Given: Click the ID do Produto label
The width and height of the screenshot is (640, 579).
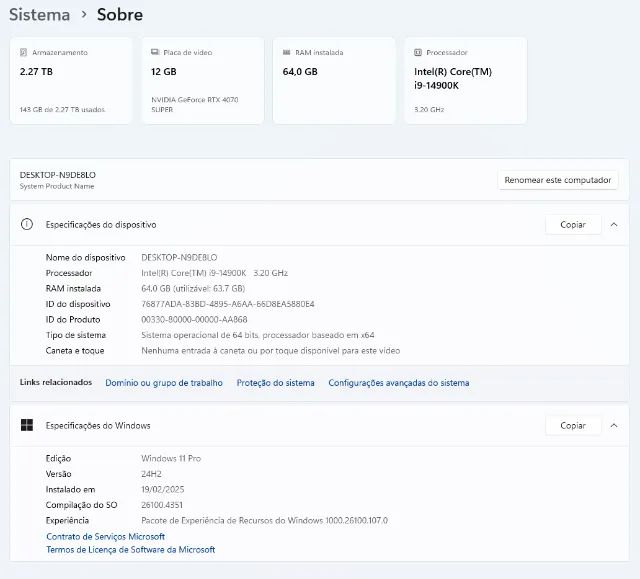Looking at the screenshot, I should point(73,319).
